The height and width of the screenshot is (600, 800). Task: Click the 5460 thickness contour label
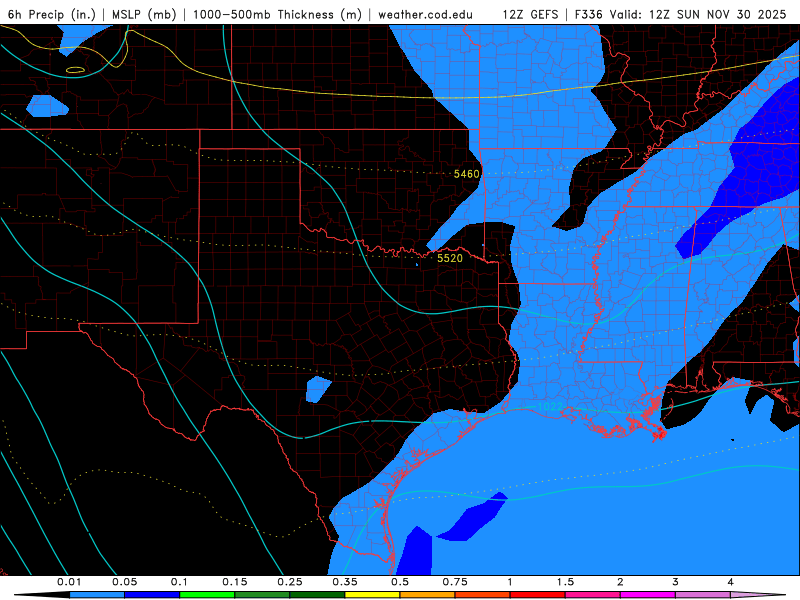pos(467,174)
